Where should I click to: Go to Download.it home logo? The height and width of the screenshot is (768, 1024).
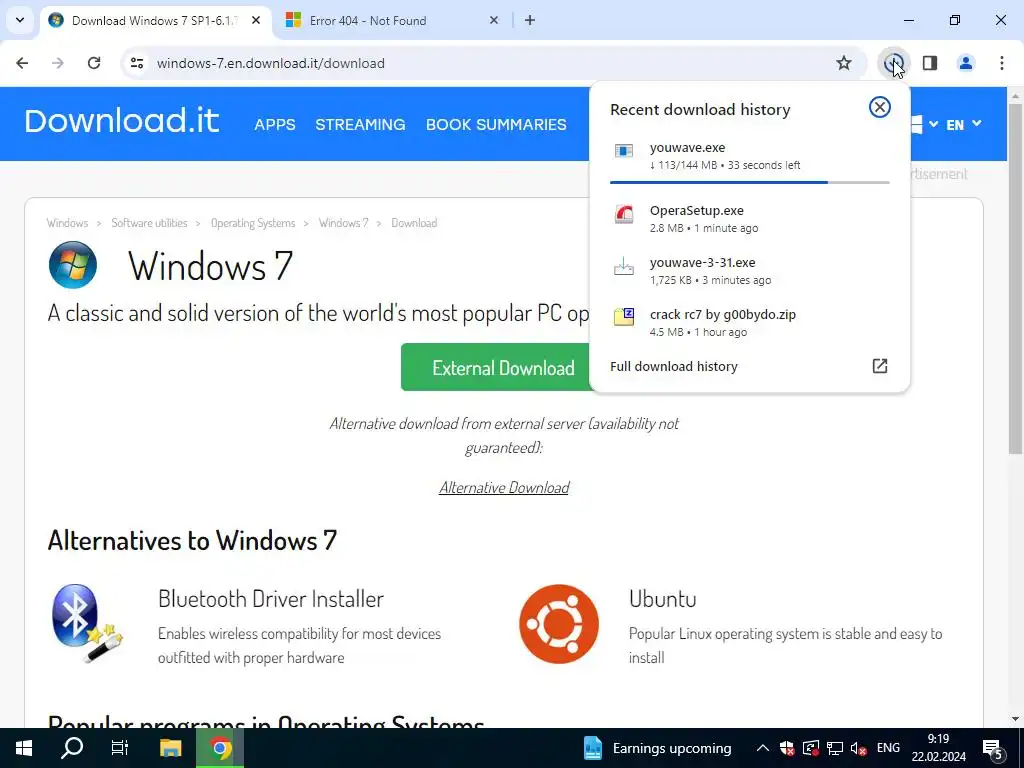click(x=121, y=121)
